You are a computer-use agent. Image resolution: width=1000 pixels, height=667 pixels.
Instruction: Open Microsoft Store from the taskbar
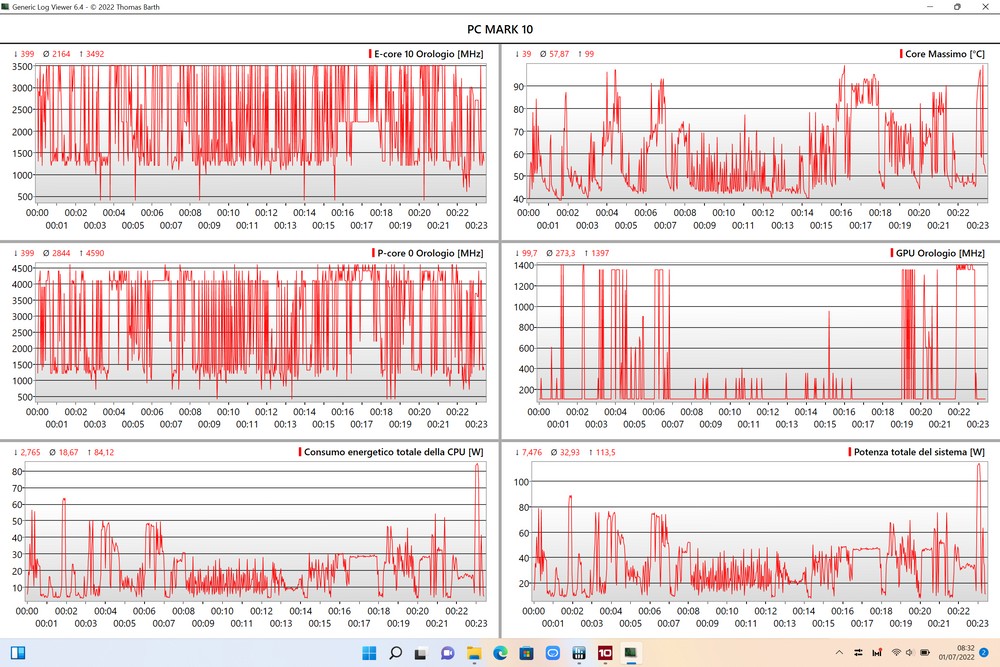click(526, 653)
